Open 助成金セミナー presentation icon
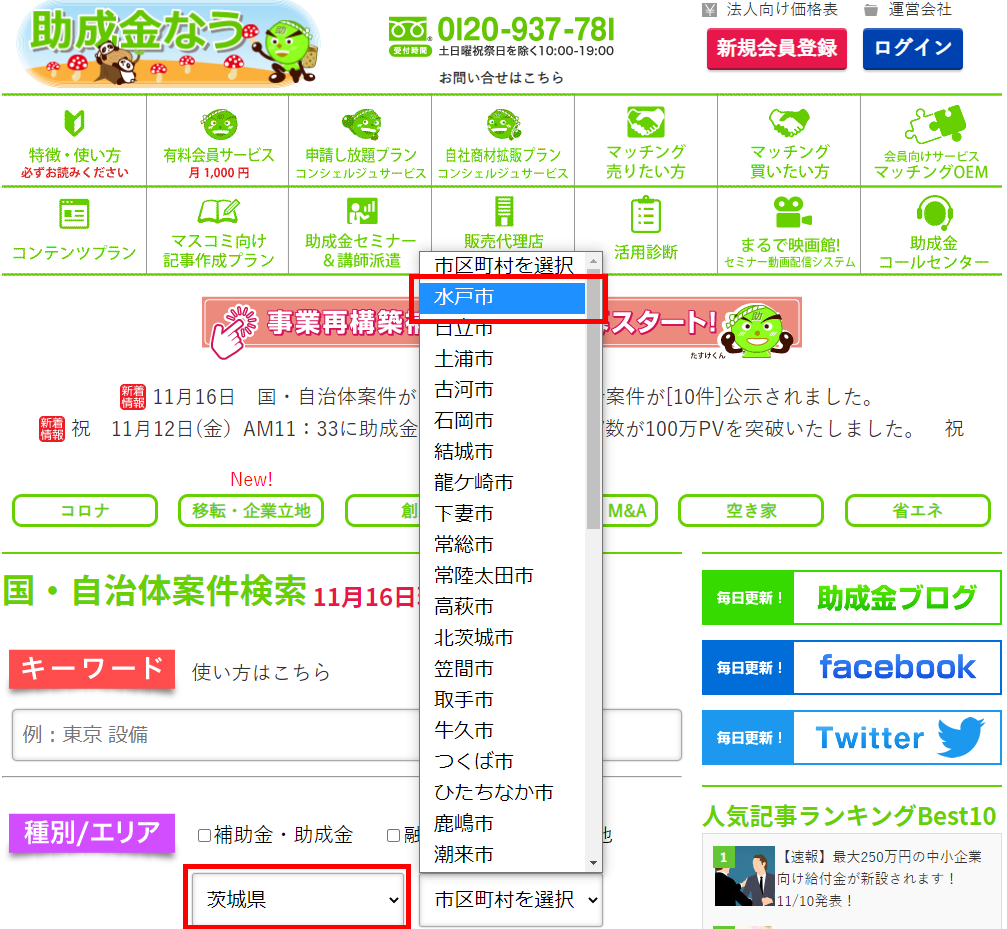 (361, 211)
